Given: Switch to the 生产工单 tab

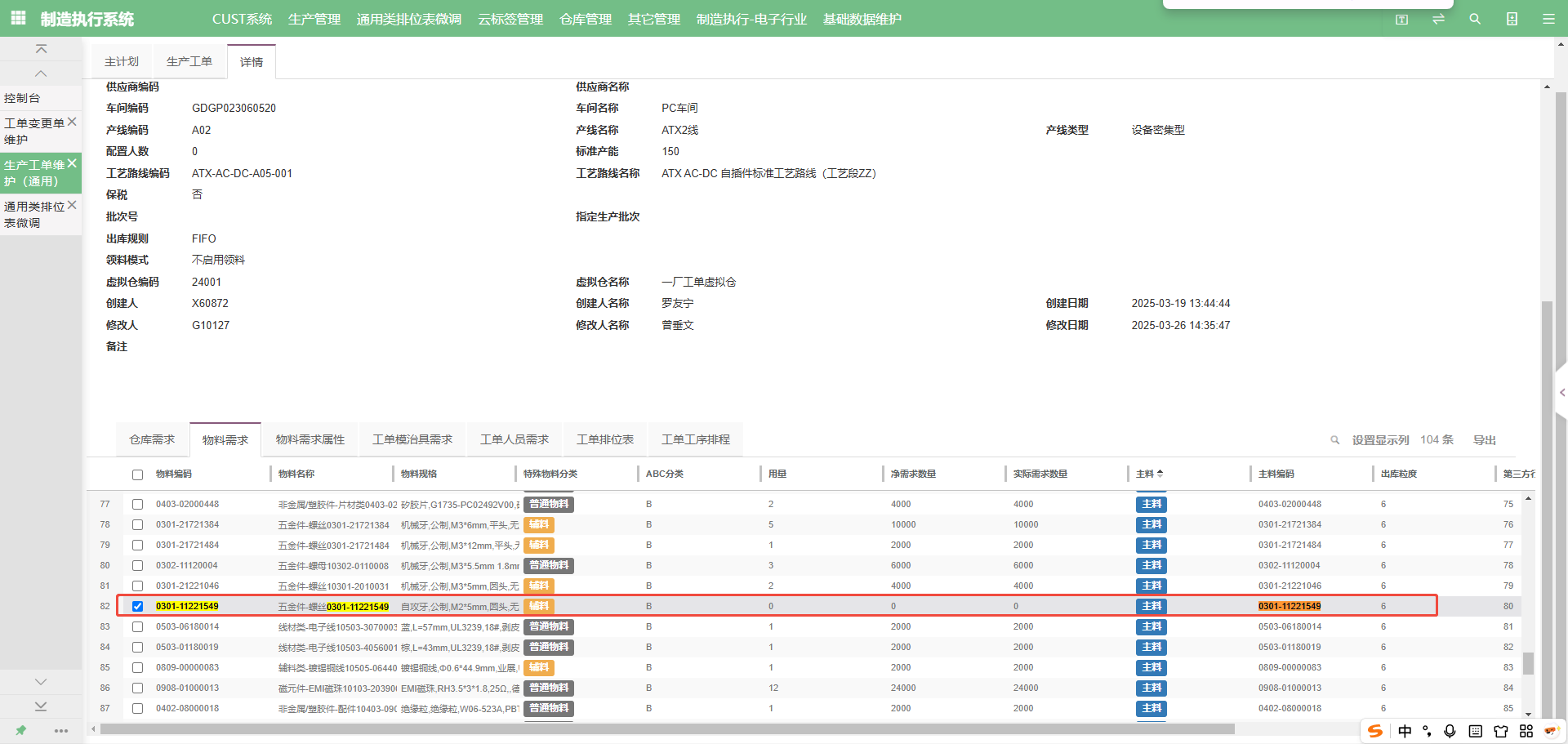Looking at the screenshot, I should click(x=189, y=61).
